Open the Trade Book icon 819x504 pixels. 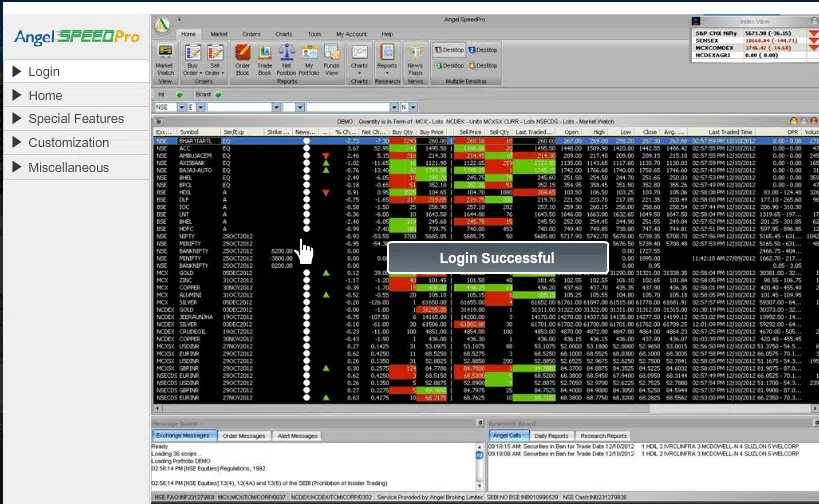(265, 60)
